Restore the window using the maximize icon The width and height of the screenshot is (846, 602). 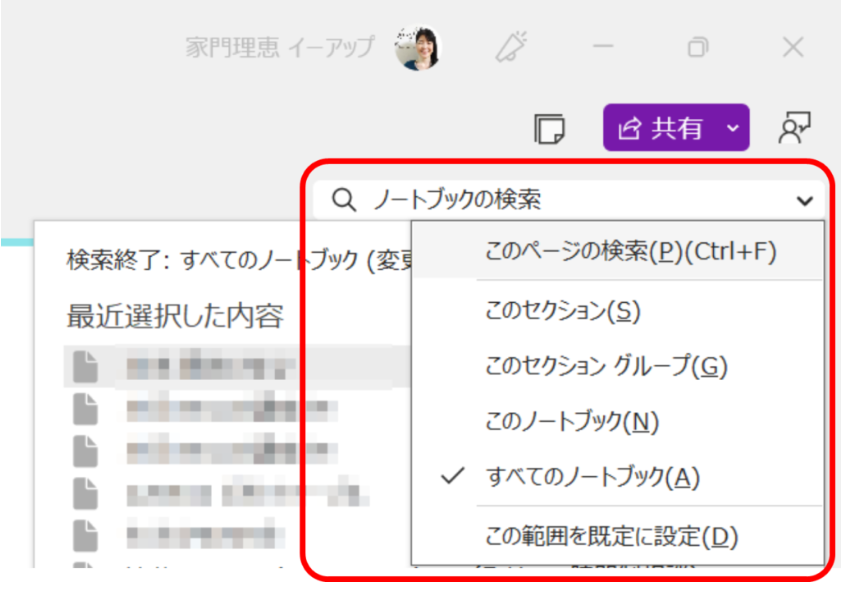pos(697,47)
